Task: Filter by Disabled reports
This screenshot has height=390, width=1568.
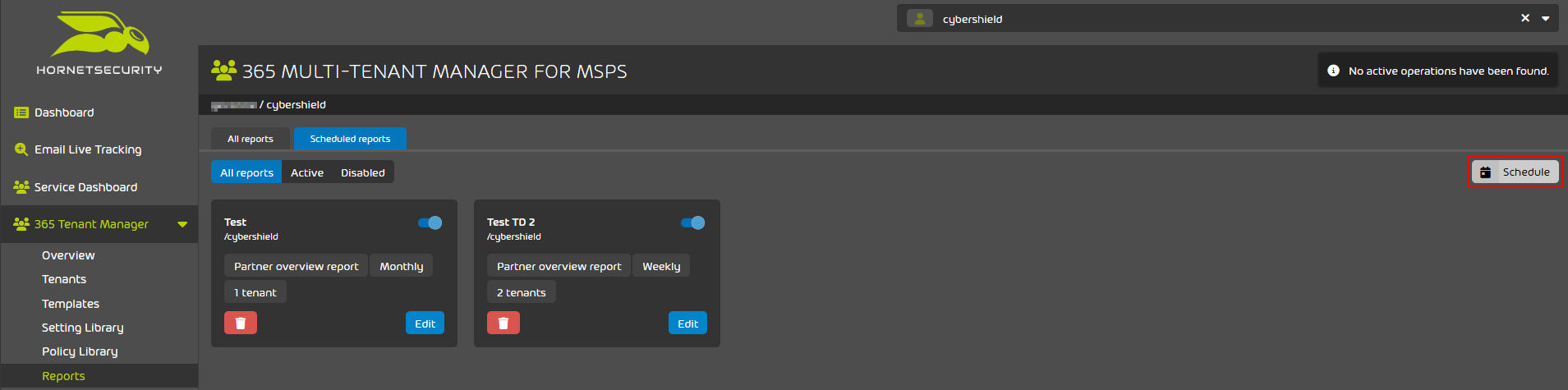Action: click(363, 172)
